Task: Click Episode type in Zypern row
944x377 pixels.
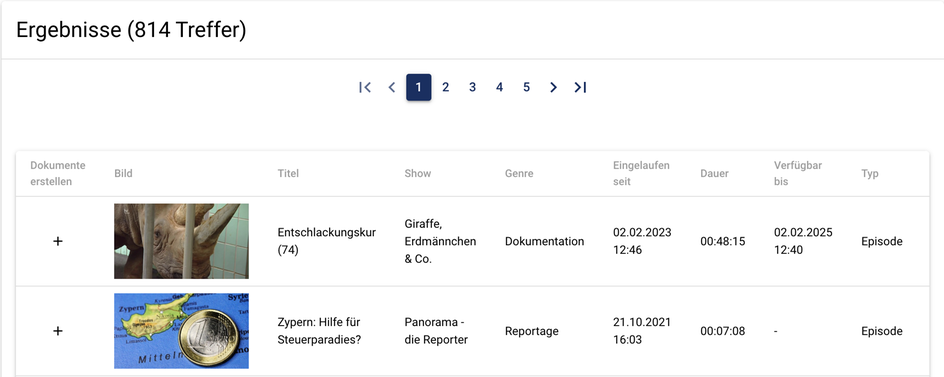Action: tap(881, 331)
